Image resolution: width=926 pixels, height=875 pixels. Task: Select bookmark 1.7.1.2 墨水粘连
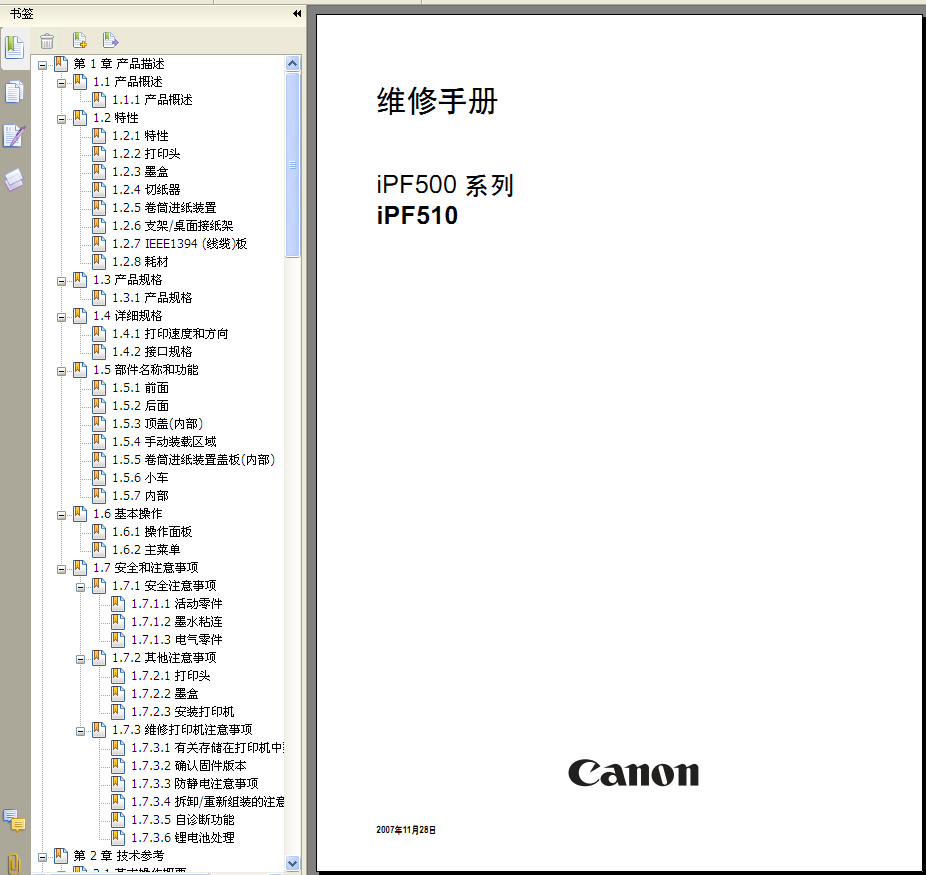[177, 622]
